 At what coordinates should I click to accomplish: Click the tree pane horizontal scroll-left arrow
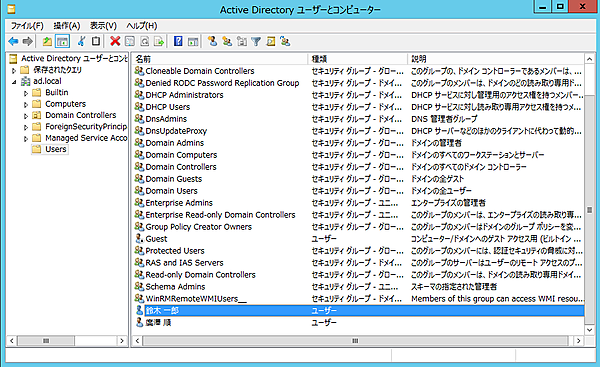[12, 341]
